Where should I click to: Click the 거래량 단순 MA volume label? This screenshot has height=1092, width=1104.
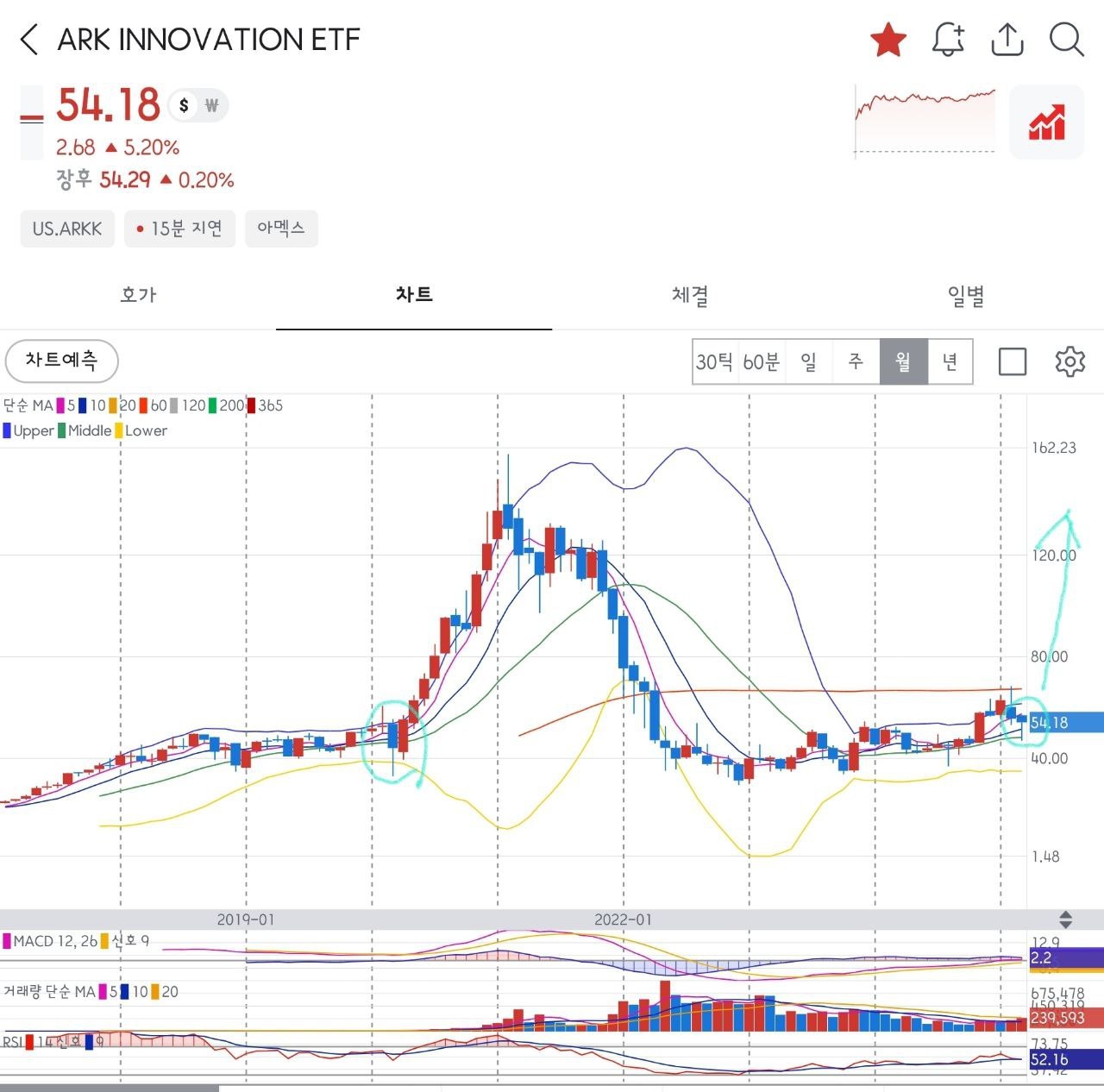[x=49, y=992]
